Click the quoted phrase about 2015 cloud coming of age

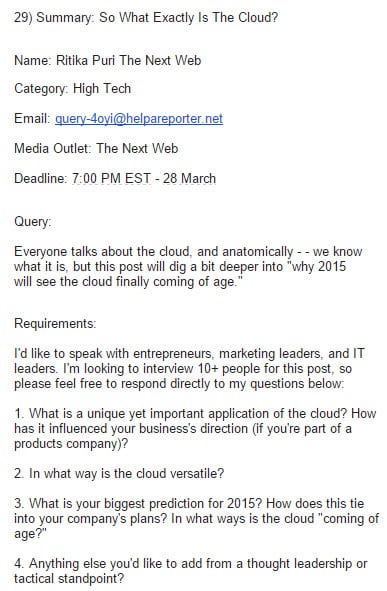click(180, 274)
